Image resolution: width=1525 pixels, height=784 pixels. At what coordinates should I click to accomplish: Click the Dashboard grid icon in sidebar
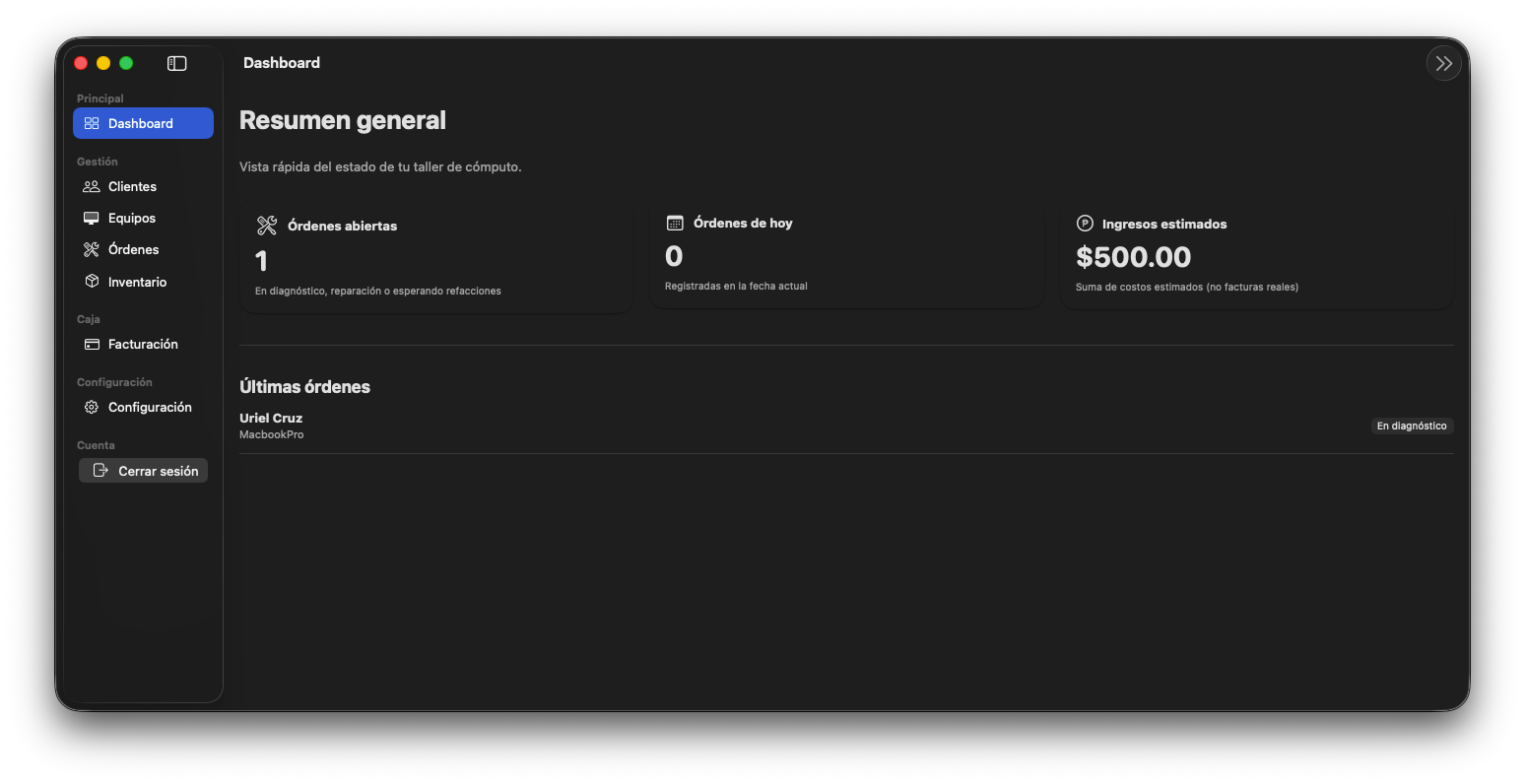(x=92, y=123)
